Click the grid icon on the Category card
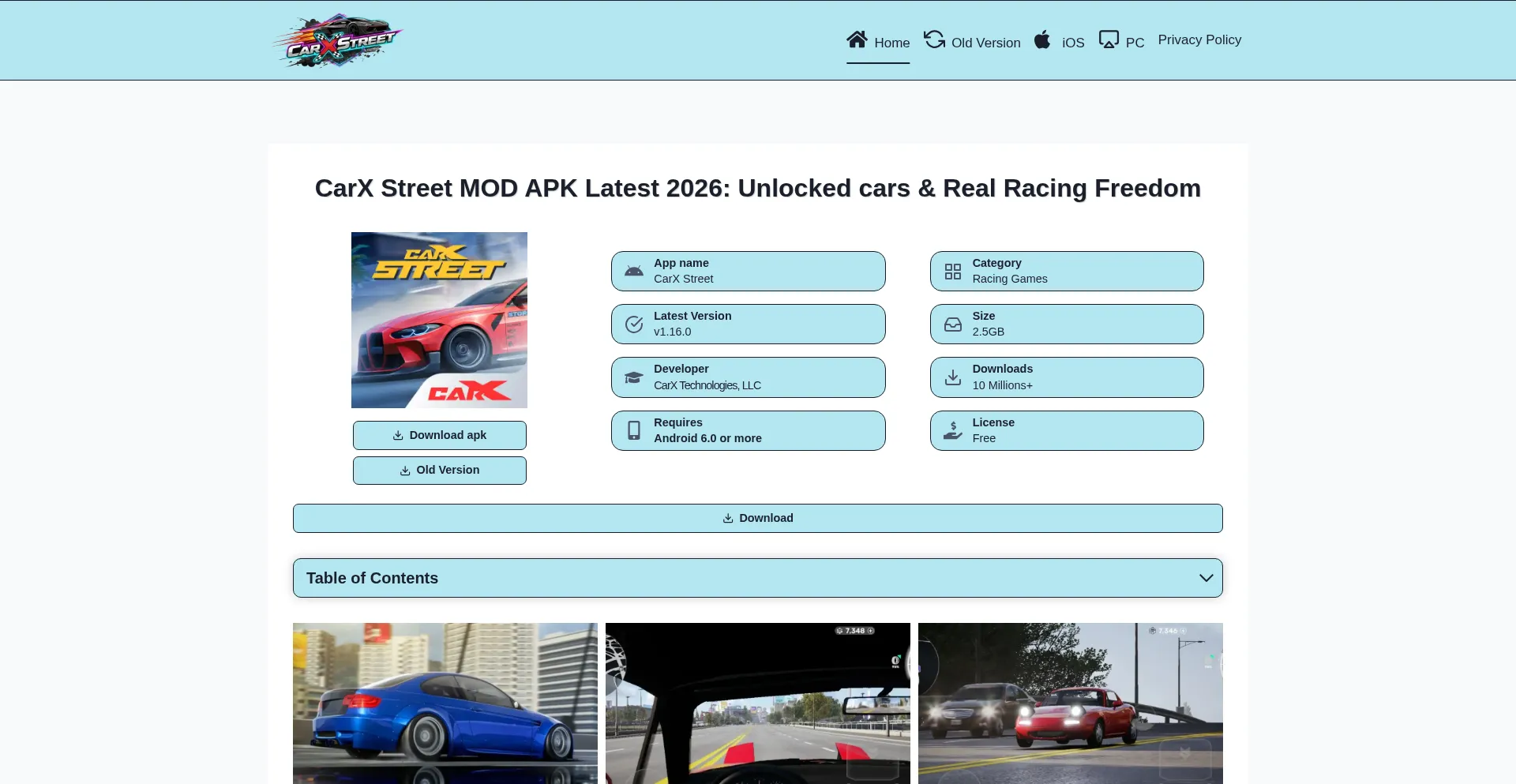 [952, 271]
